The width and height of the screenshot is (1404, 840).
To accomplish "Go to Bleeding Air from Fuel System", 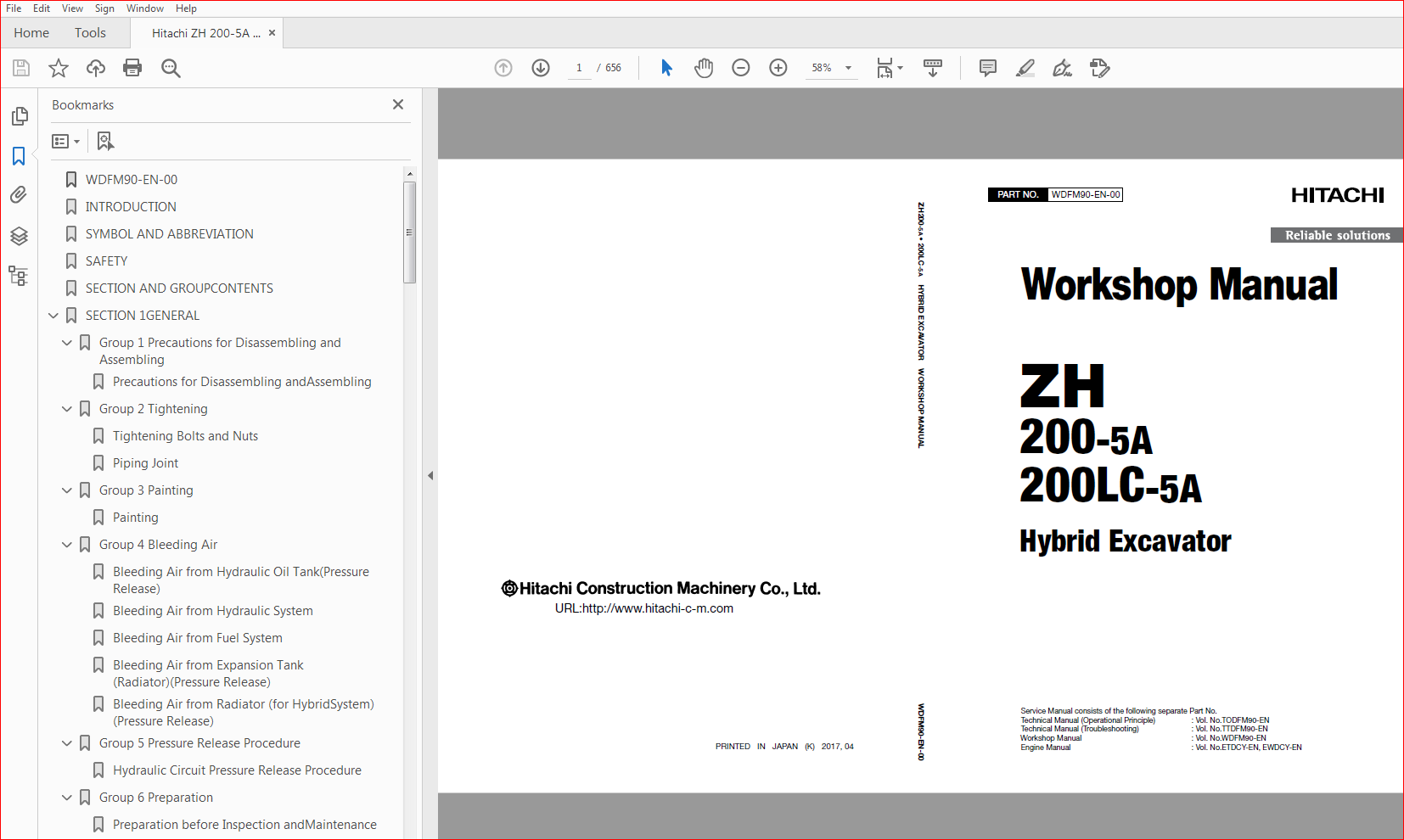I will [197, 638].
